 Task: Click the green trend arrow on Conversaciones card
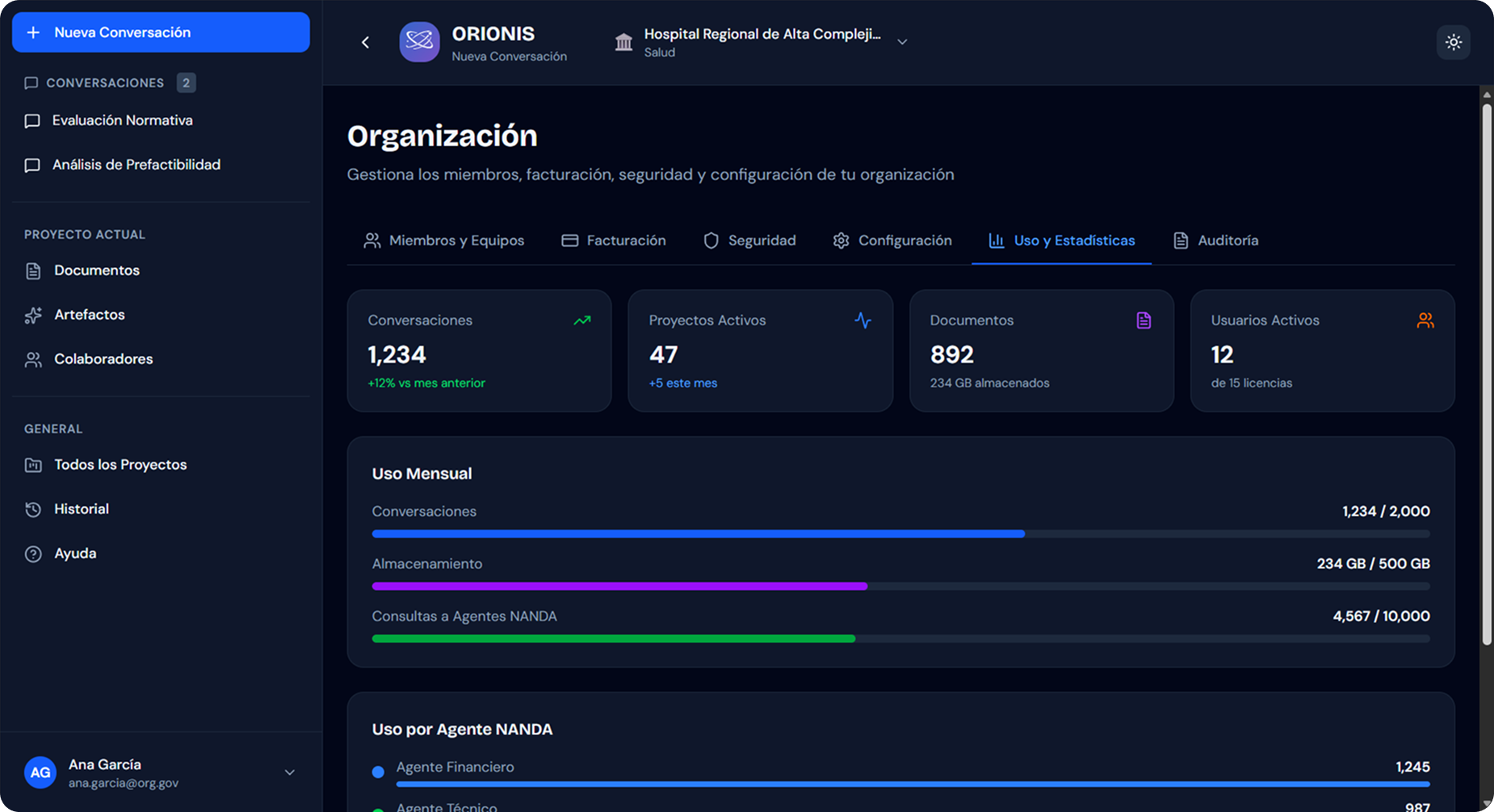click(581, 320)
